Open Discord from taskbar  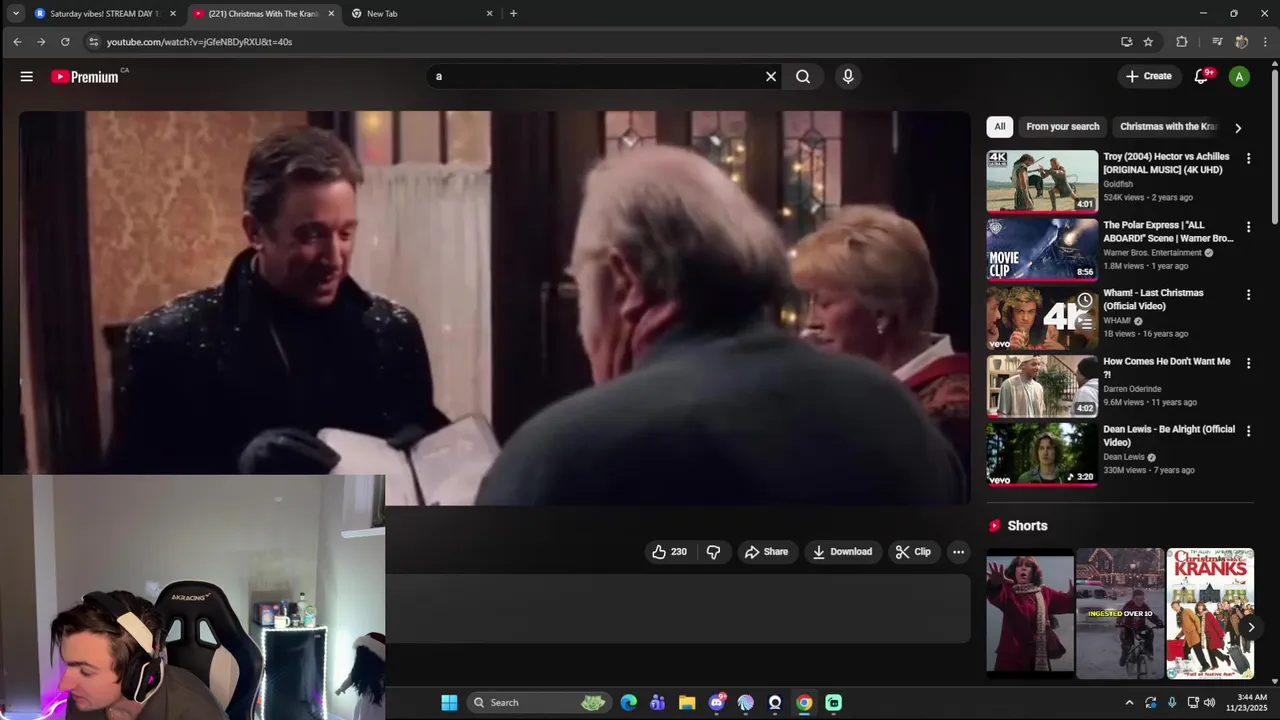coord(716,703)
